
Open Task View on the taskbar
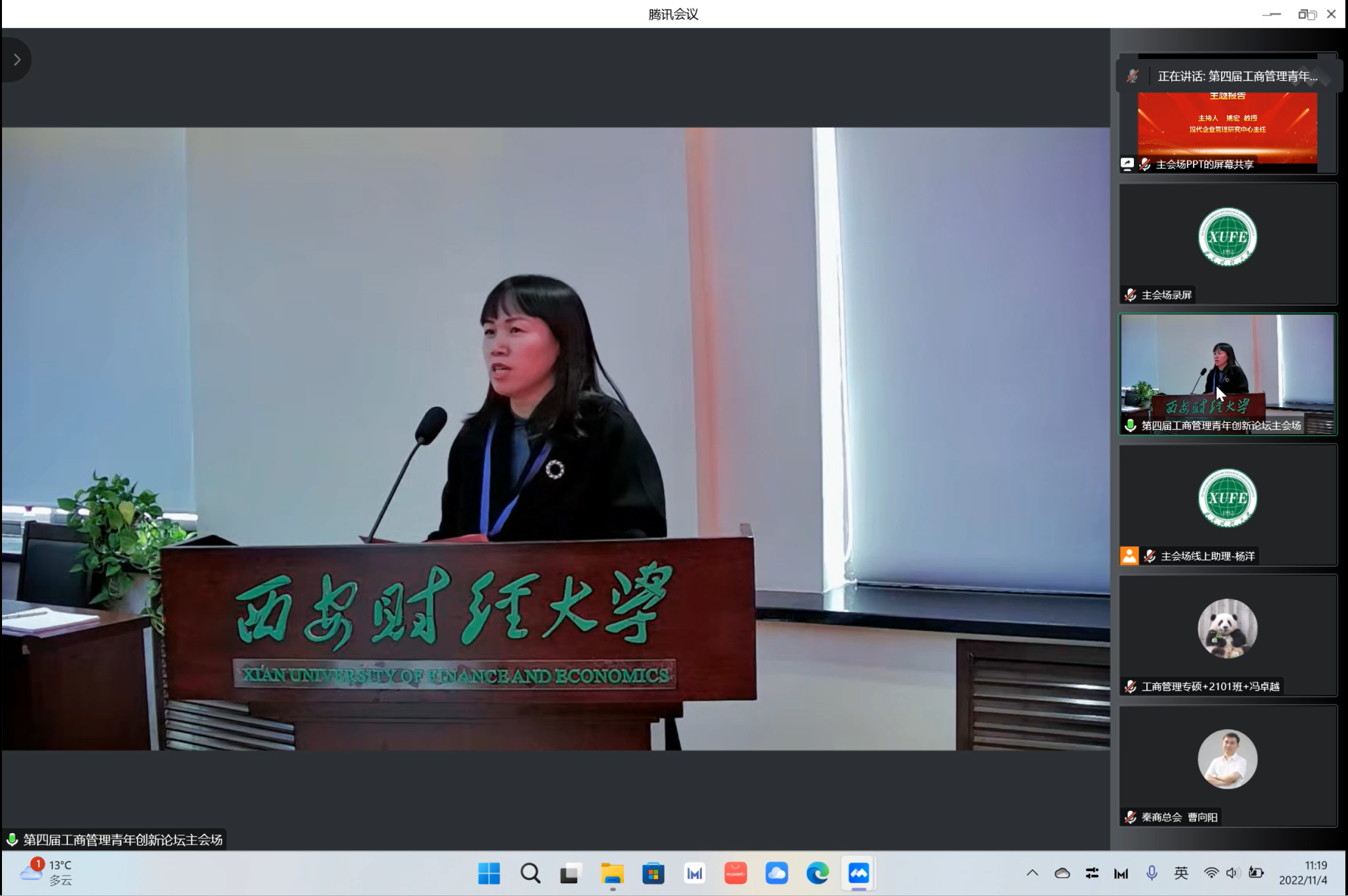click(x=571, y=873)
